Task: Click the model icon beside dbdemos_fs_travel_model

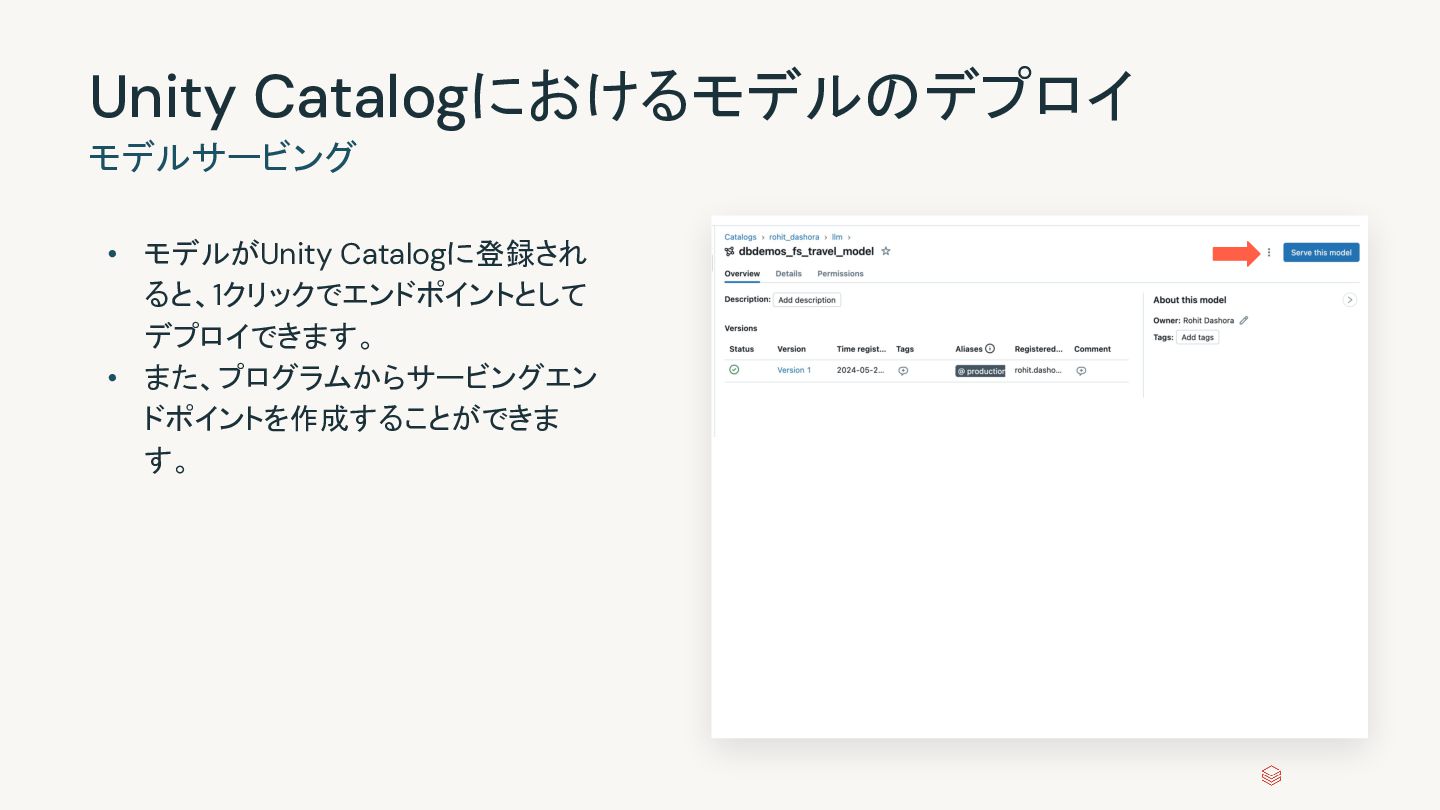Action: point(730,252)
